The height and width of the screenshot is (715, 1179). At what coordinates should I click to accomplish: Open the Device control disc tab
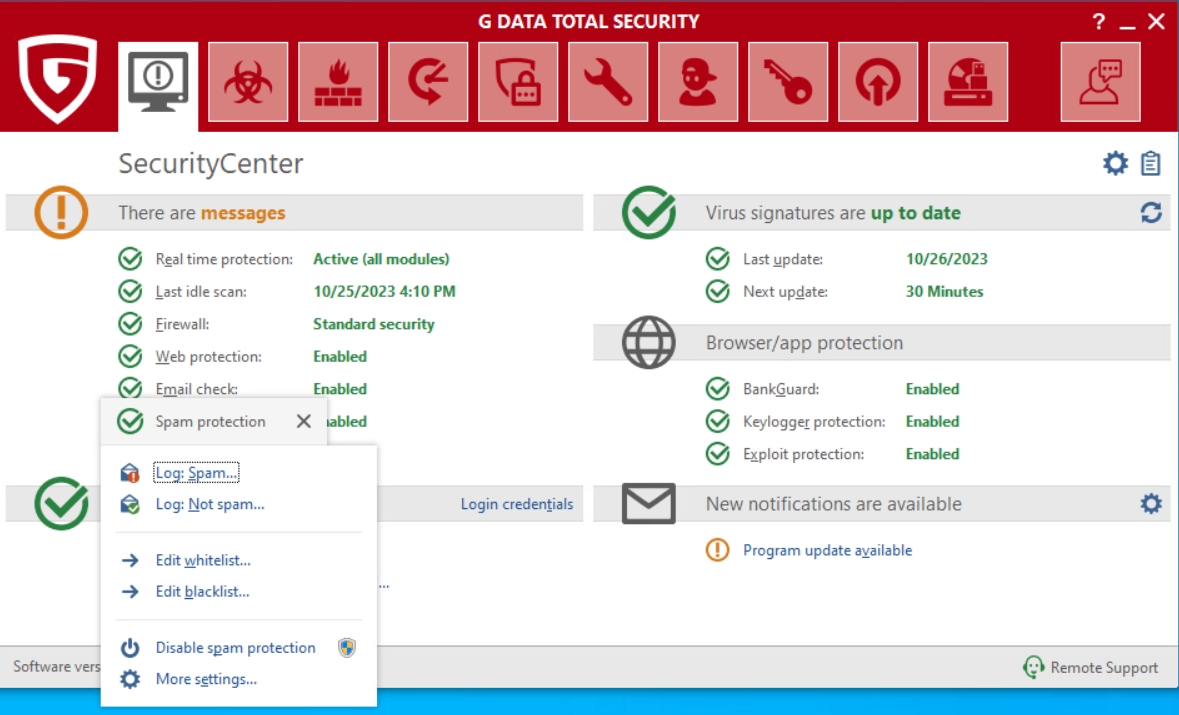(968, 82)
